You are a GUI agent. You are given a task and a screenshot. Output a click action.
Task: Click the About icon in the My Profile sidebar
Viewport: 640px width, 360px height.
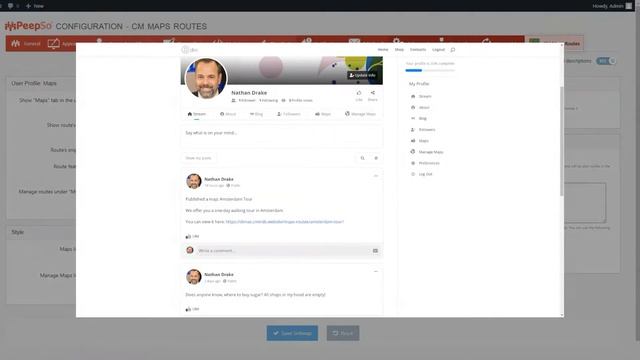point(413,107)
